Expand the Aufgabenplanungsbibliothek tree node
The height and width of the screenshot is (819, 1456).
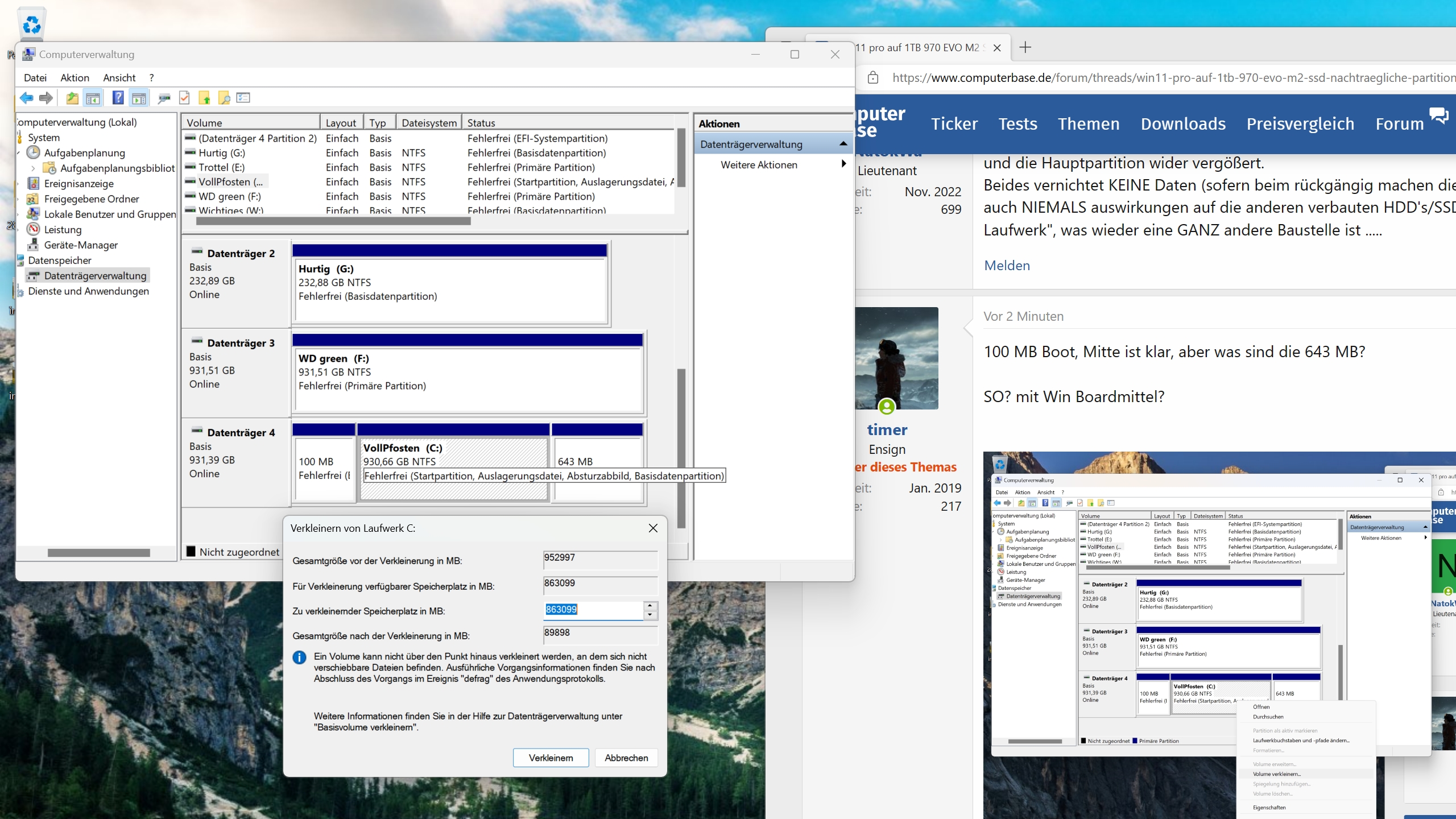coord(33,168)
